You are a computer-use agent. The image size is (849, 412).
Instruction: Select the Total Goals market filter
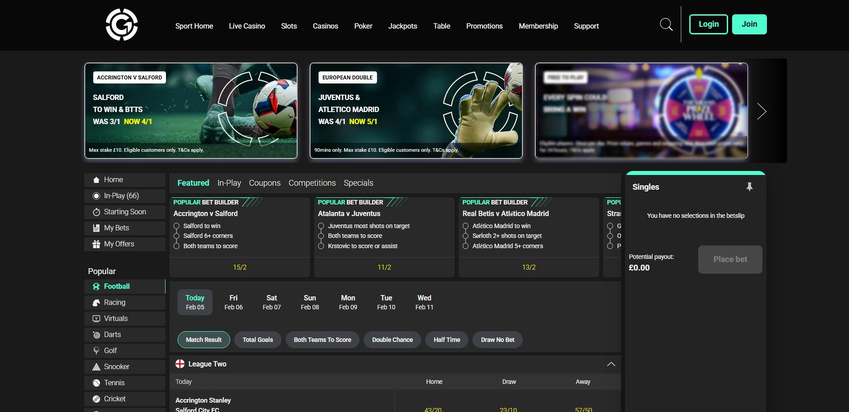(x=258, y=340)
